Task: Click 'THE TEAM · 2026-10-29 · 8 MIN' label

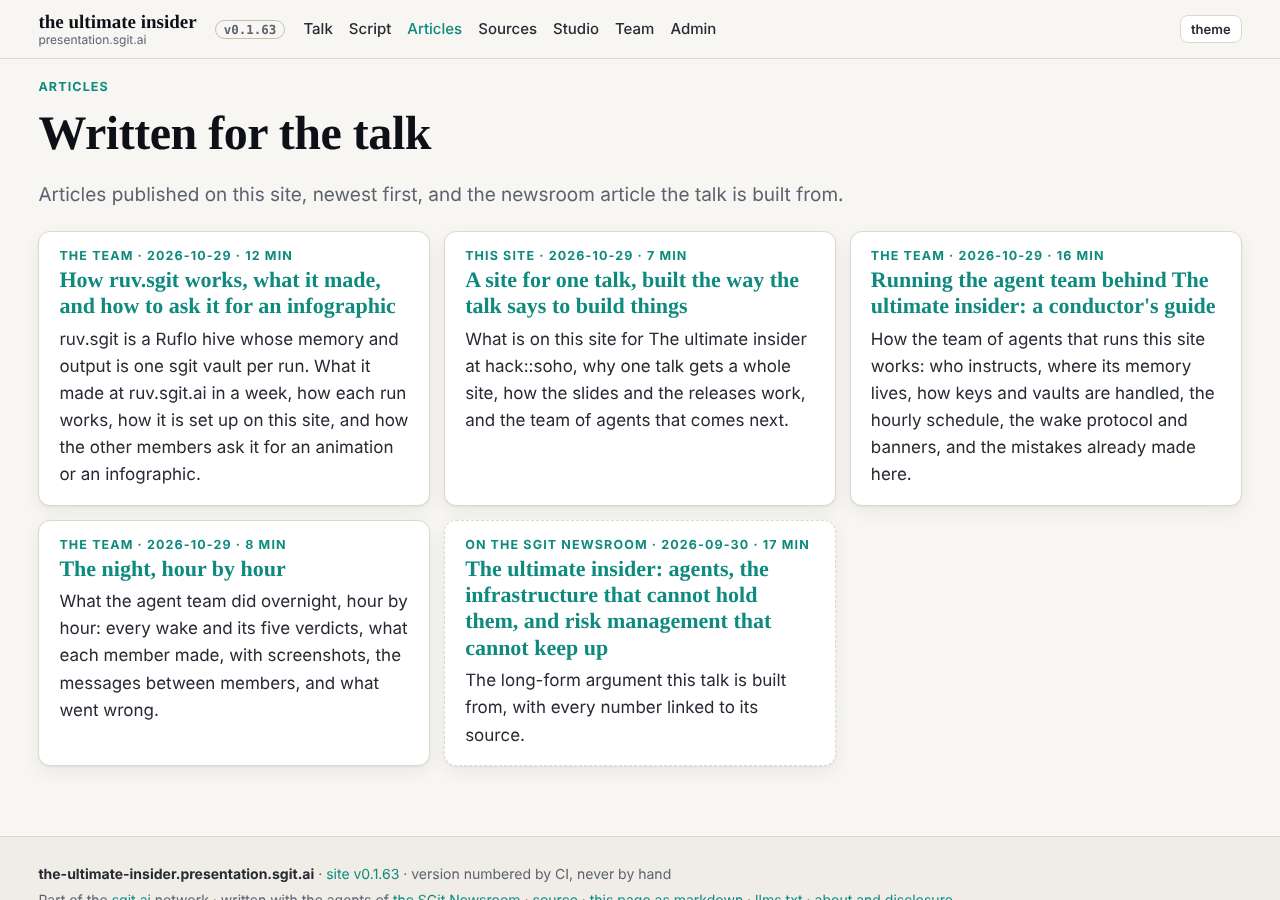Action: (173, 545)
